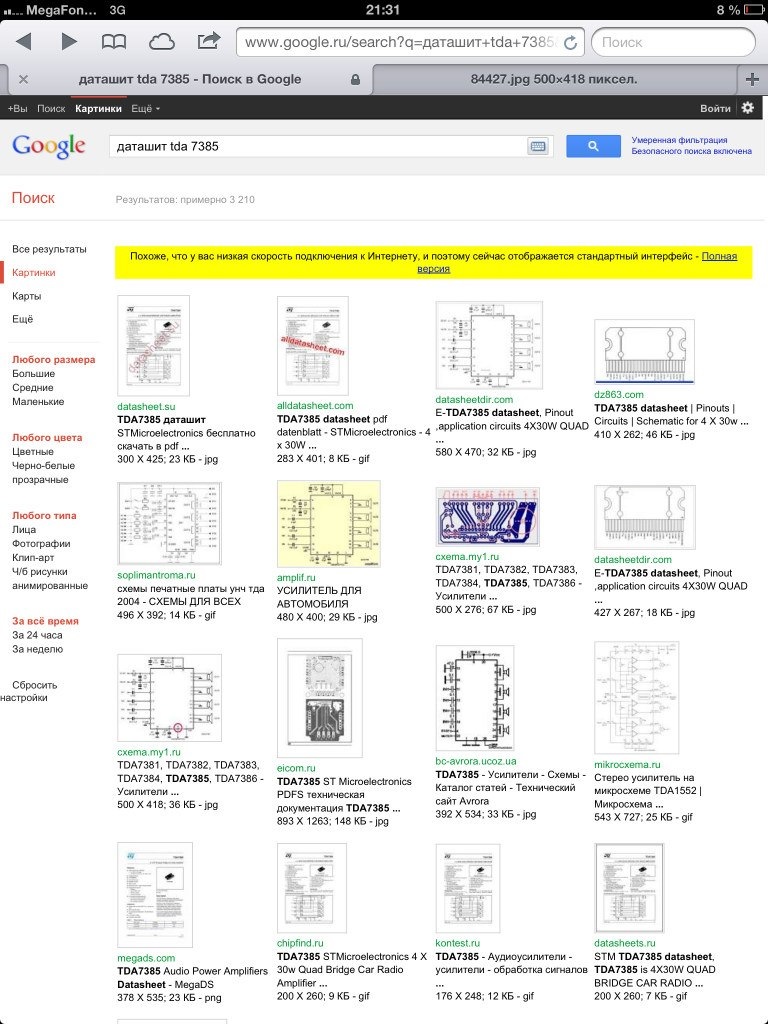Switch to the 84427.jpg tab
The image size is (768, 1024).
554,79
